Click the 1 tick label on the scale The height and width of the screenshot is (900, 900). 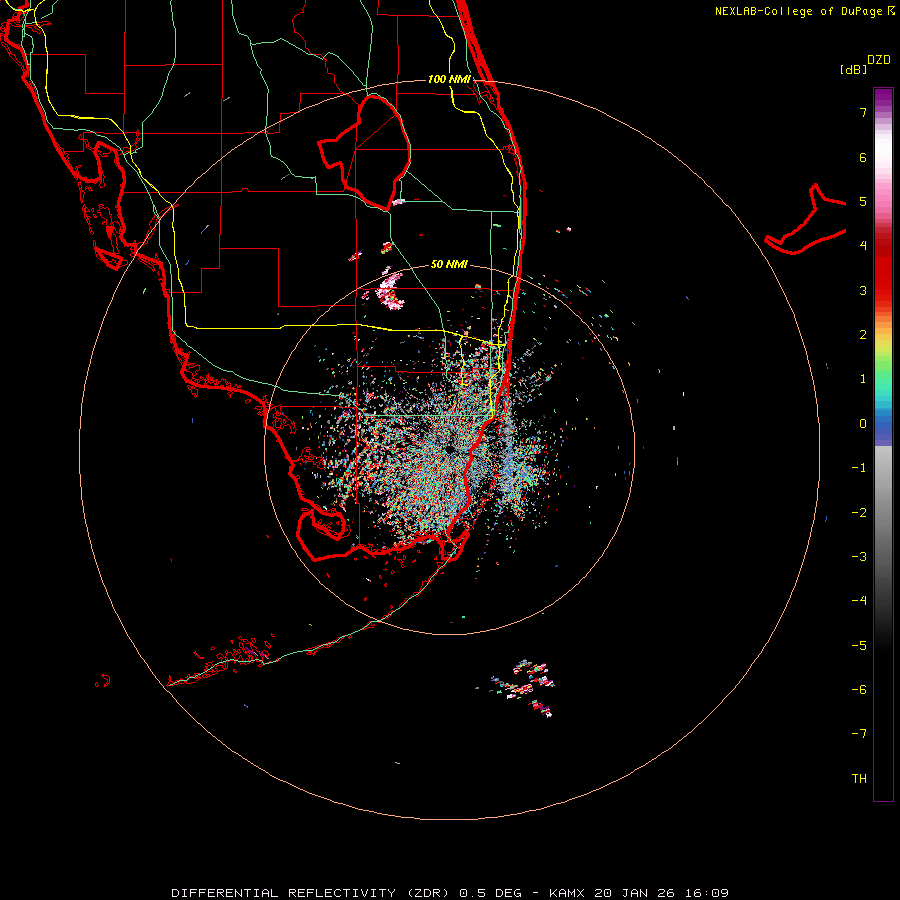(863, 379)
